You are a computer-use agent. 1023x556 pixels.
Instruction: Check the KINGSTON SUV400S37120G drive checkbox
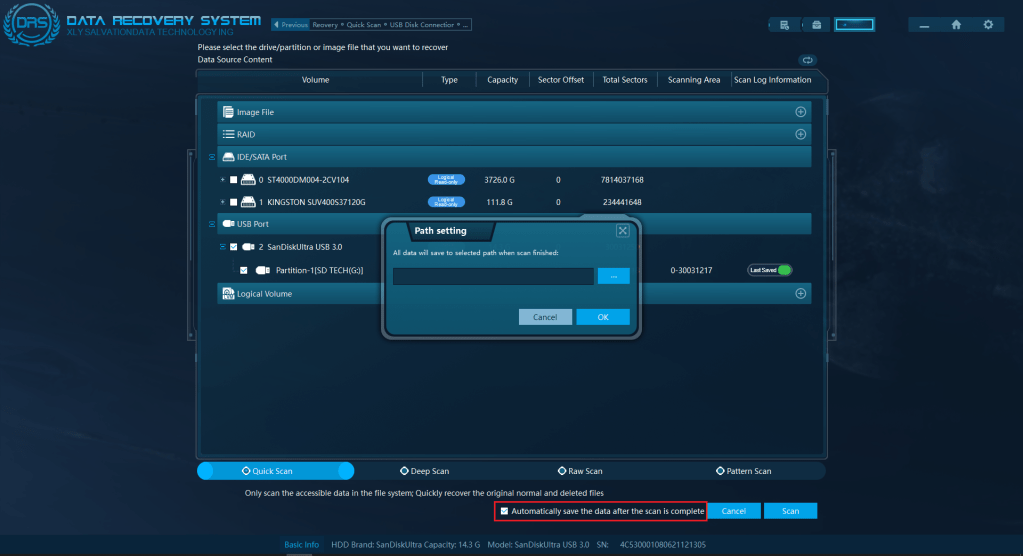(x=234, y=202)
